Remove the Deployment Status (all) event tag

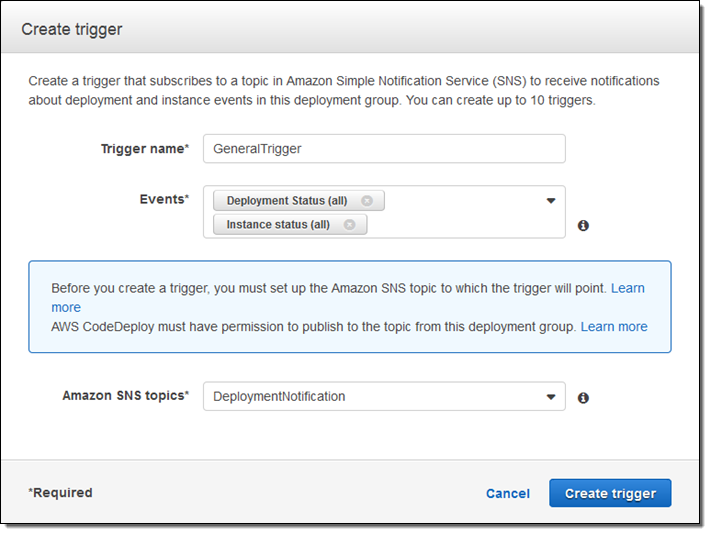(367, 201)
